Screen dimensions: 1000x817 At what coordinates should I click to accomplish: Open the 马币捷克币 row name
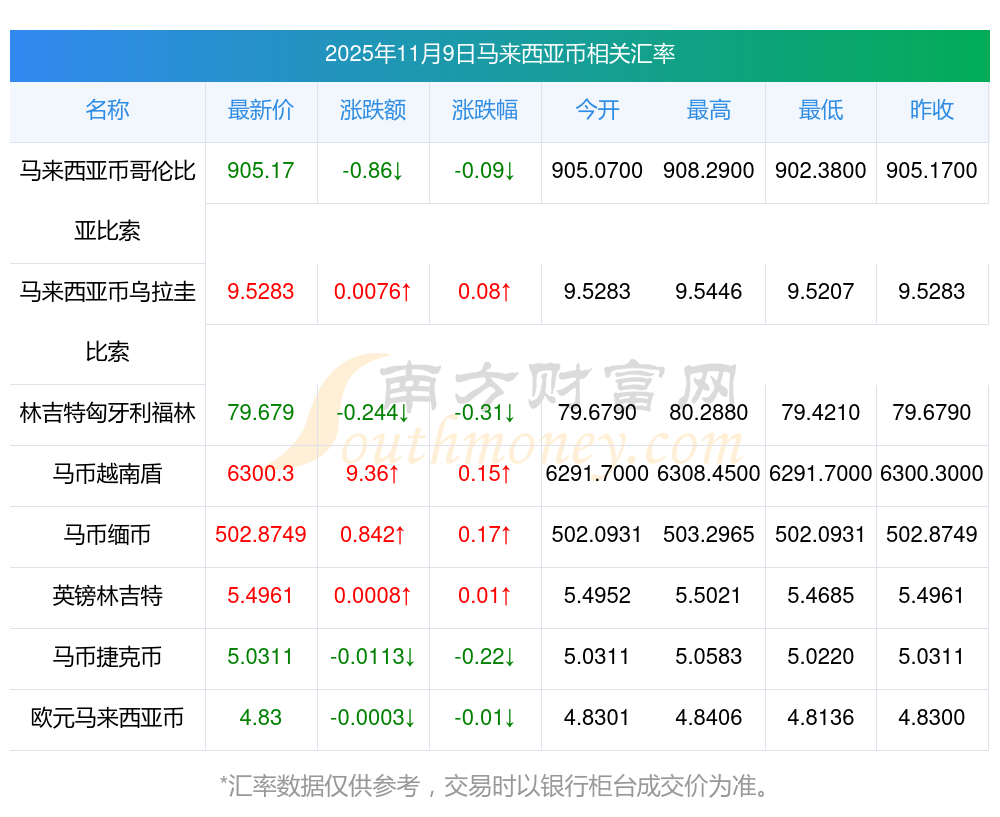(107, 657)
